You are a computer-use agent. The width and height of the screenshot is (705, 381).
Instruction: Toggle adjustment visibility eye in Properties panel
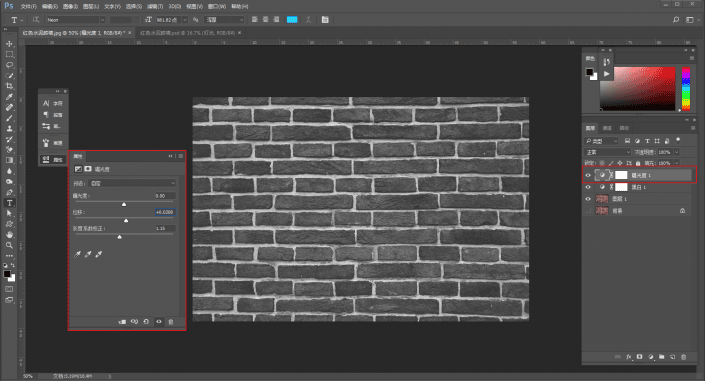pyautogui.click(x=159, y=322)
